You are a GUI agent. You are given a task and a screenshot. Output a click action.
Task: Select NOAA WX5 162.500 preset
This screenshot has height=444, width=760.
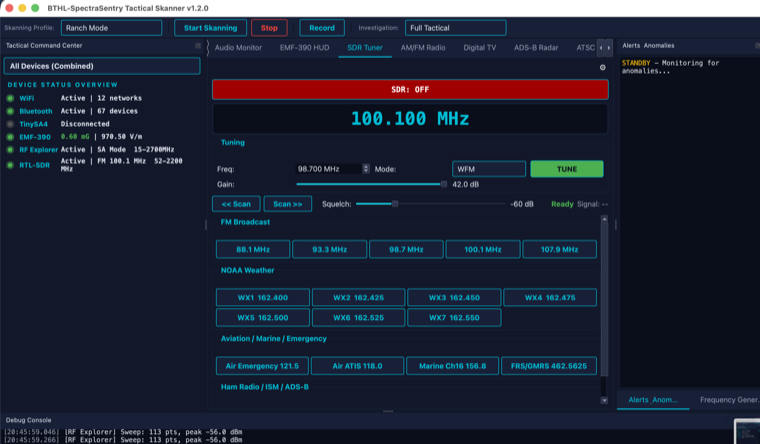[x=263, y=317]
